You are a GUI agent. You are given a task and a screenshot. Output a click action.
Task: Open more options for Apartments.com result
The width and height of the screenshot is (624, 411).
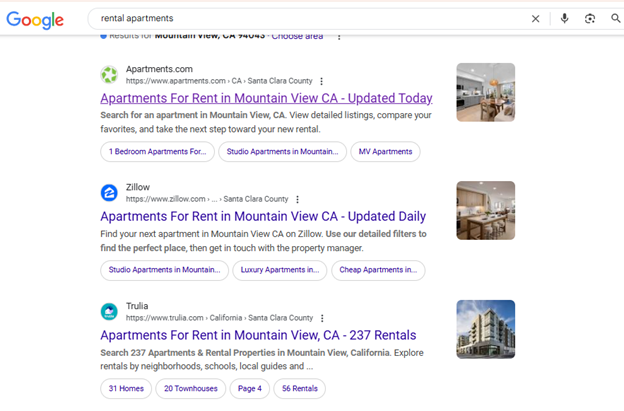click(x=322, y=81)
